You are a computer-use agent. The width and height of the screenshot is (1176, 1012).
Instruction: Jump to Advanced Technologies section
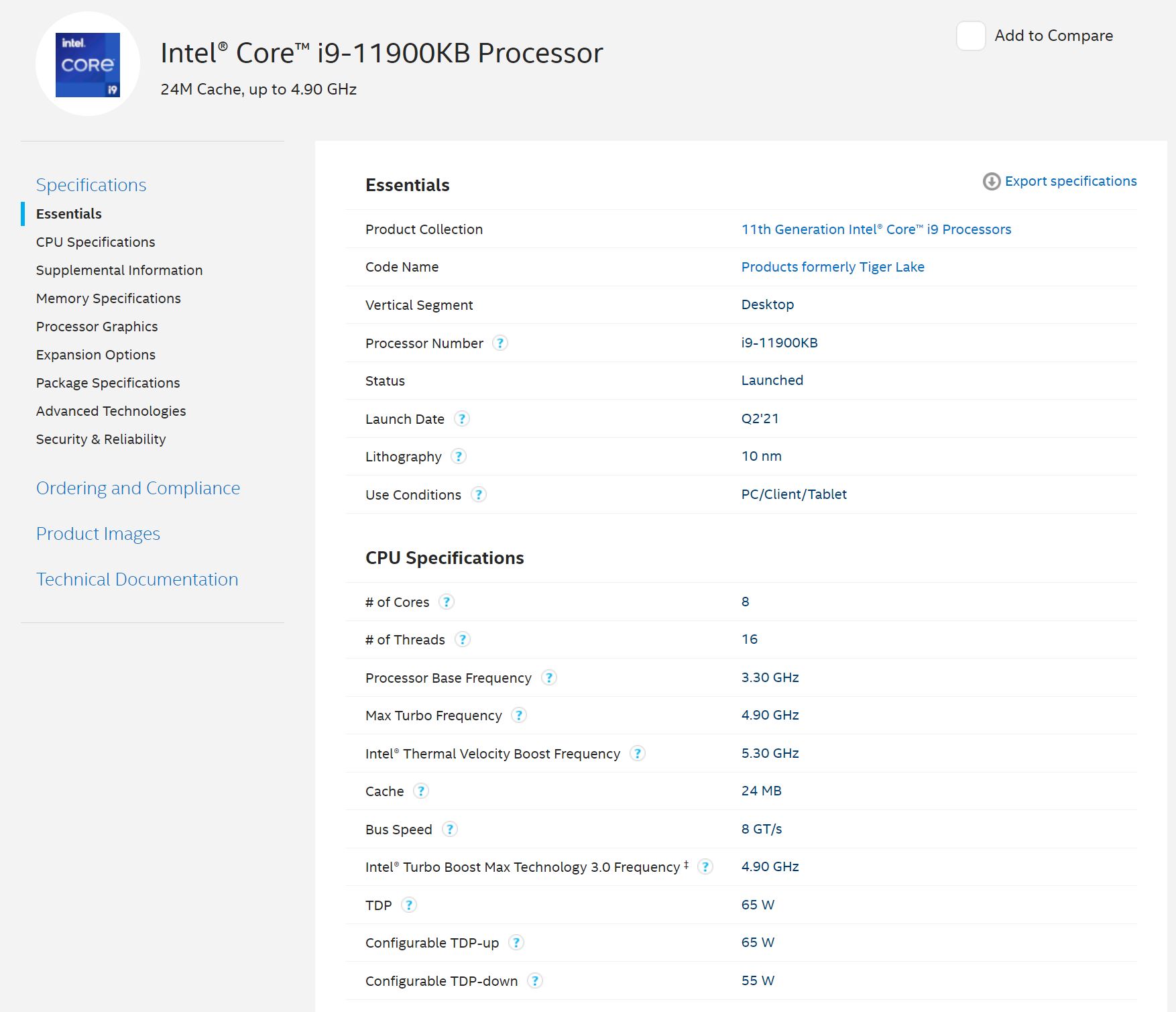click(x=111, y=411)
